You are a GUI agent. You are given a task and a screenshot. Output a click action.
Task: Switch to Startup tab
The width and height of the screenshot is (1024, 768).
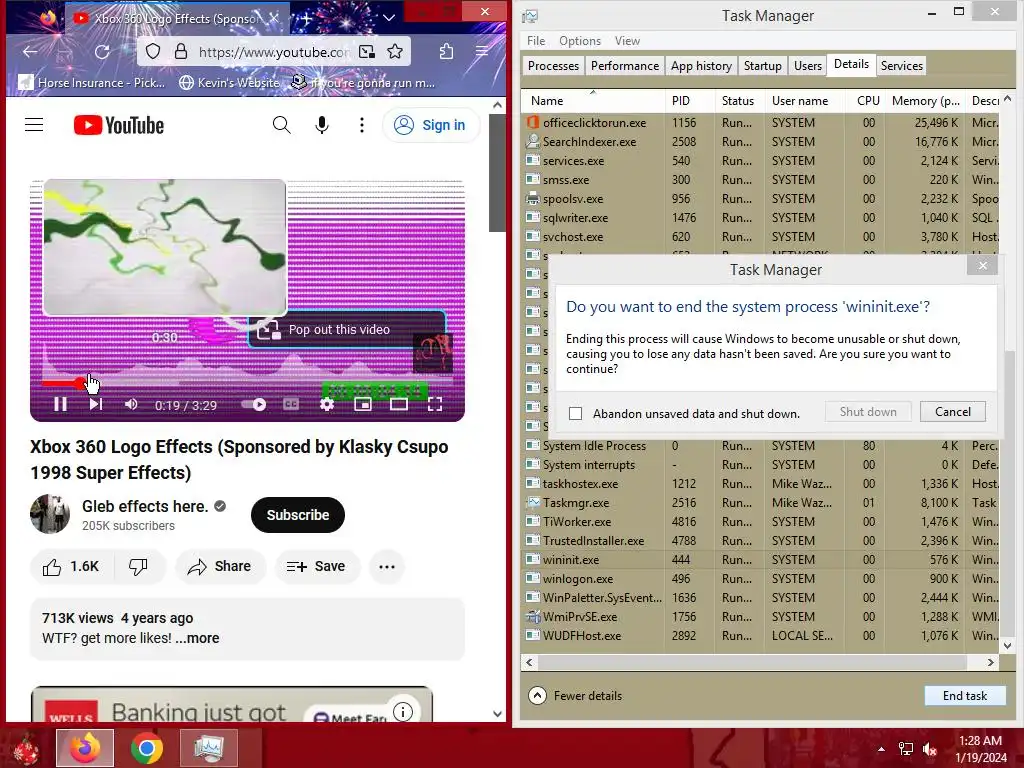762,66
